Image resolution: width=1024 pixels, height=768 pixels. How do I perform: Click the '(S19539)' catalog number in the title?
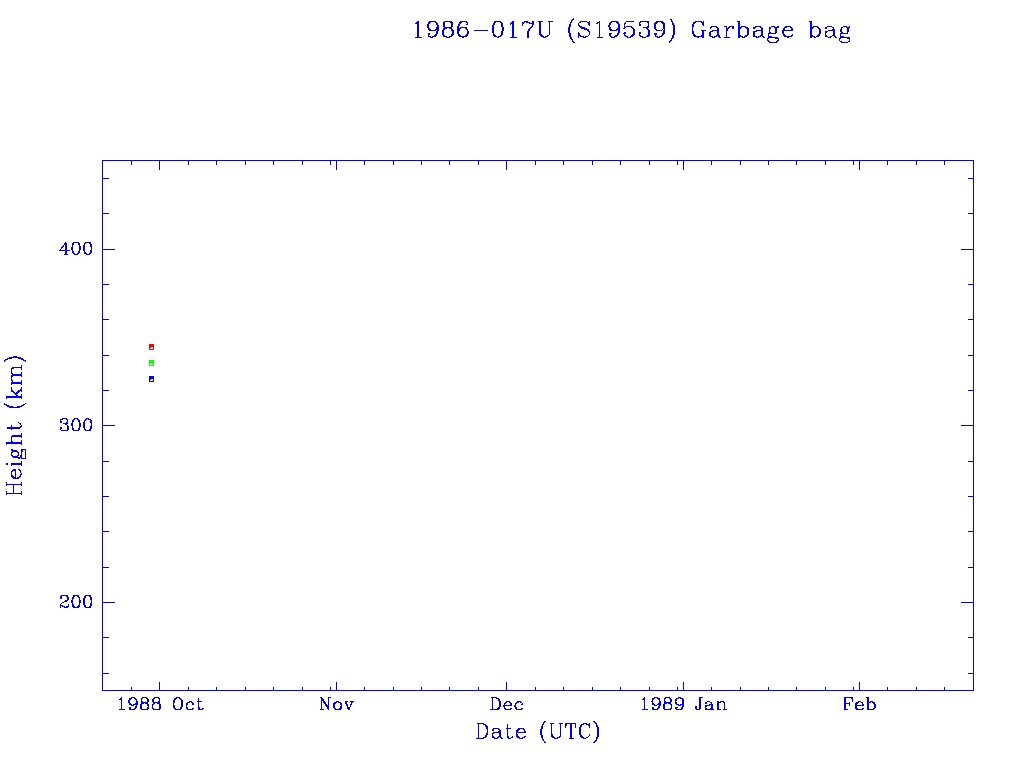click(622, 30)
